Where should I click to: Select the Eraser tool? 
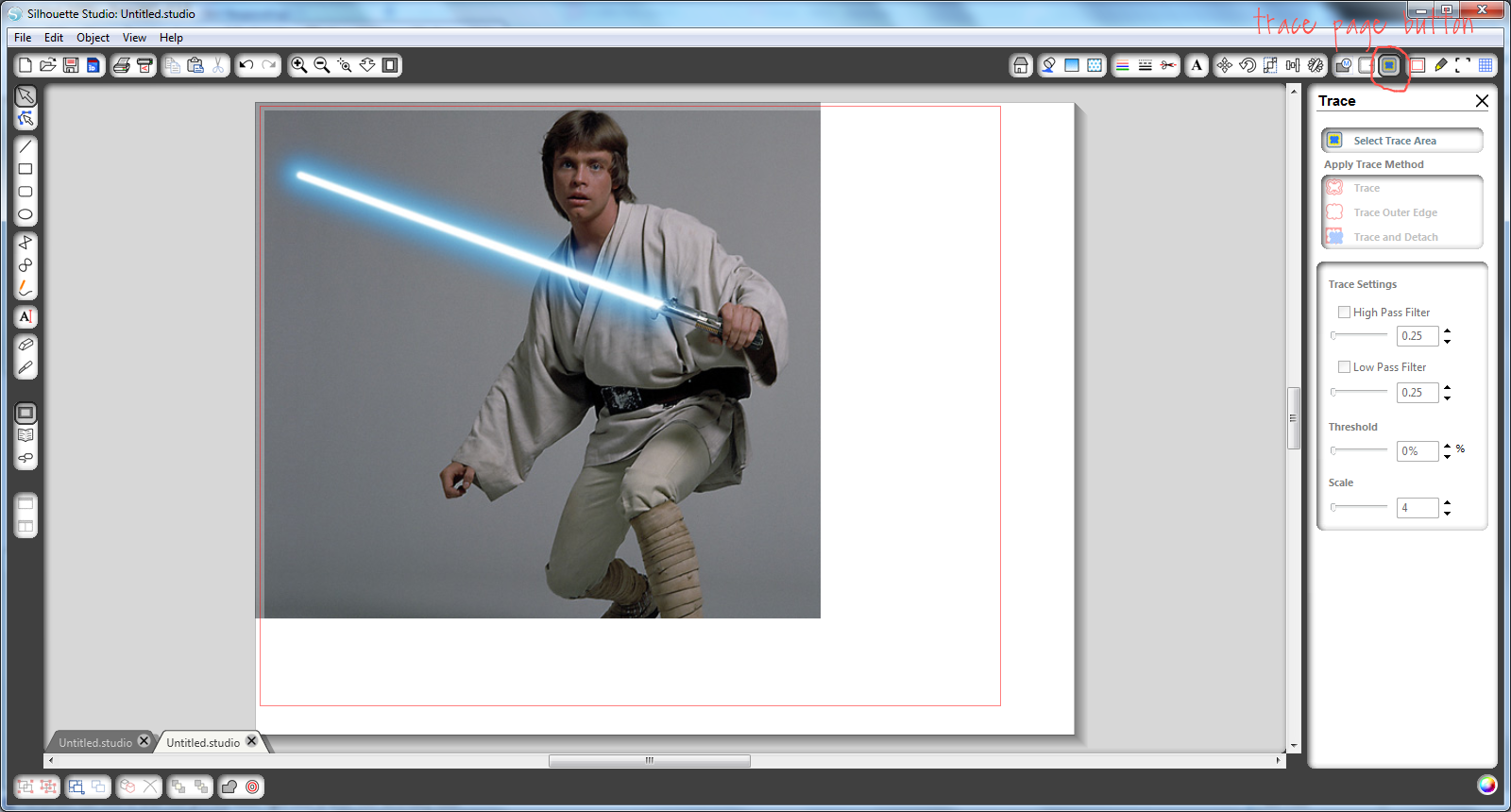(25, 345)
